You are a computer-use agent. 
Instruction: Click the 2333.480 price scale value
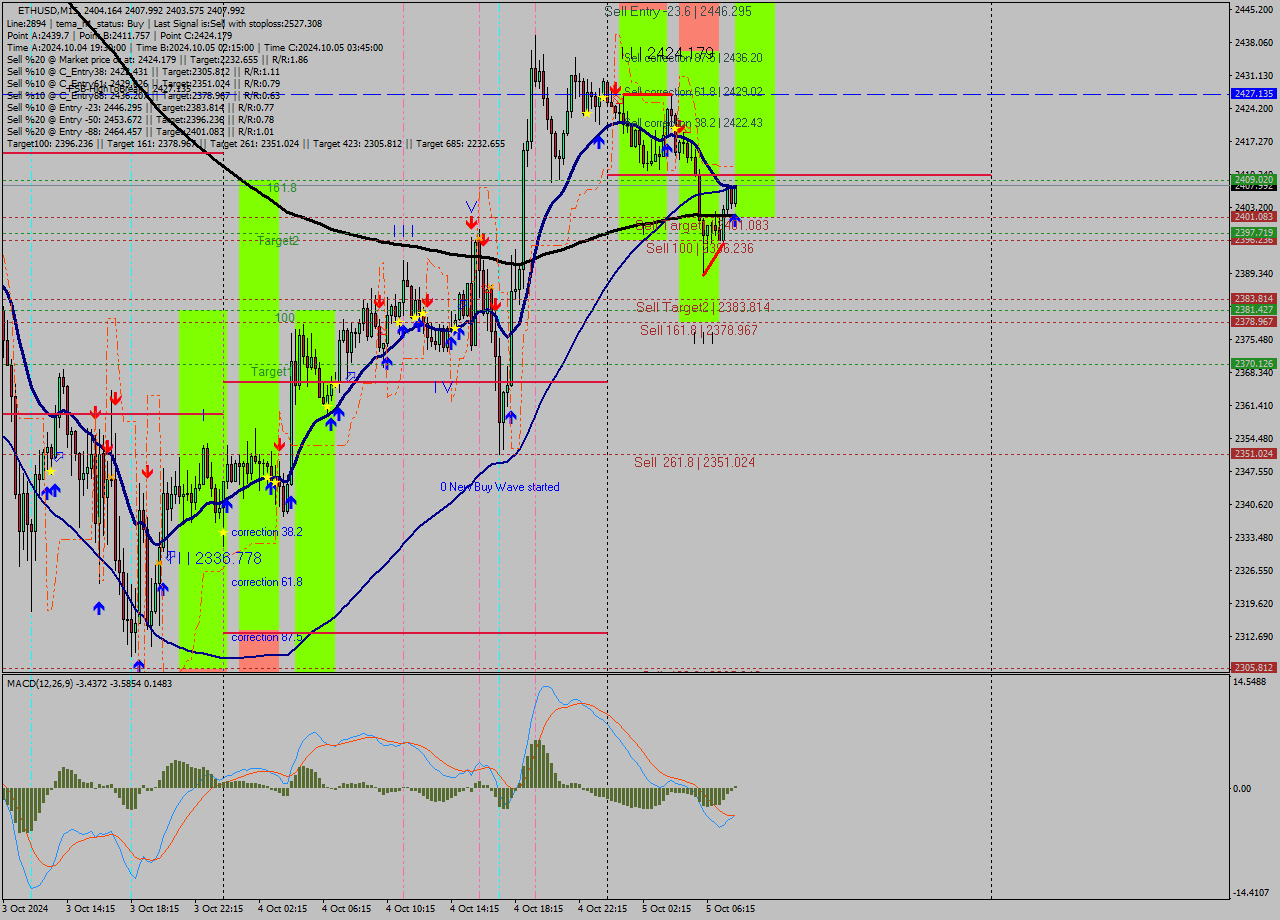pyautogui.click(x=1253, y=537)
